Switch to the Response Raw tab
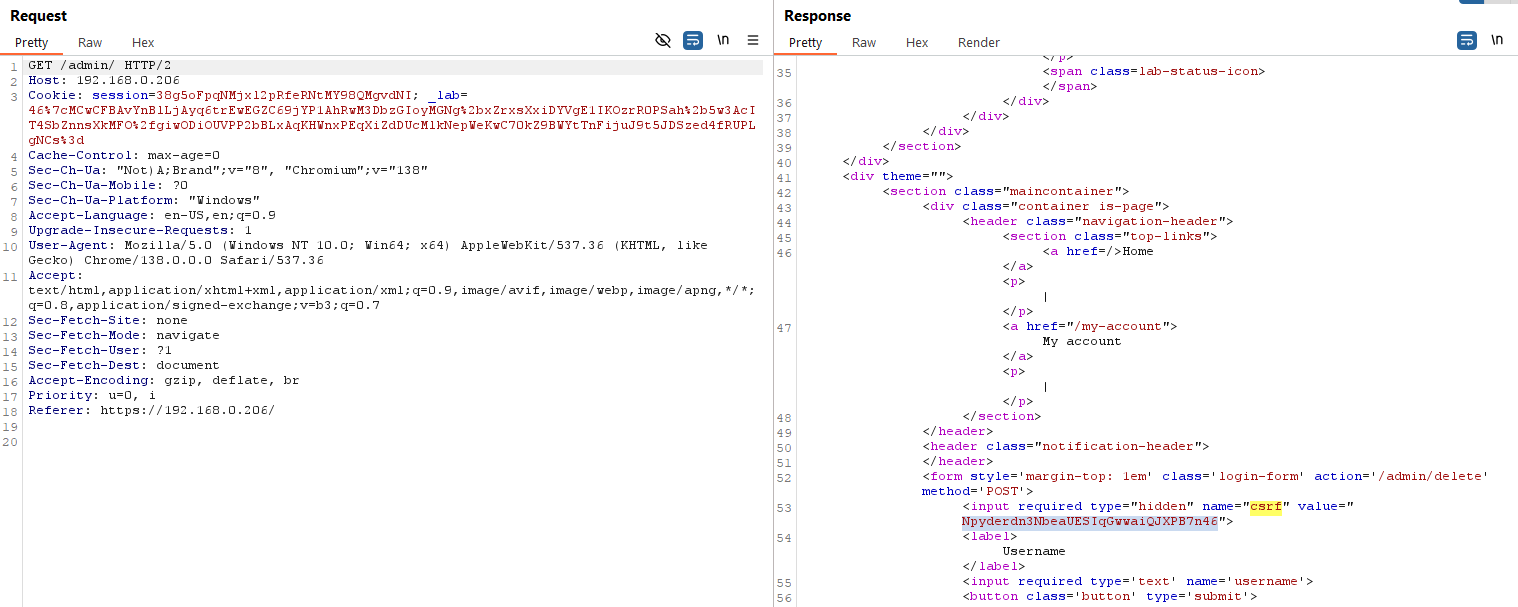Viewport: 1518px width, 607px height. click(864, 43)
